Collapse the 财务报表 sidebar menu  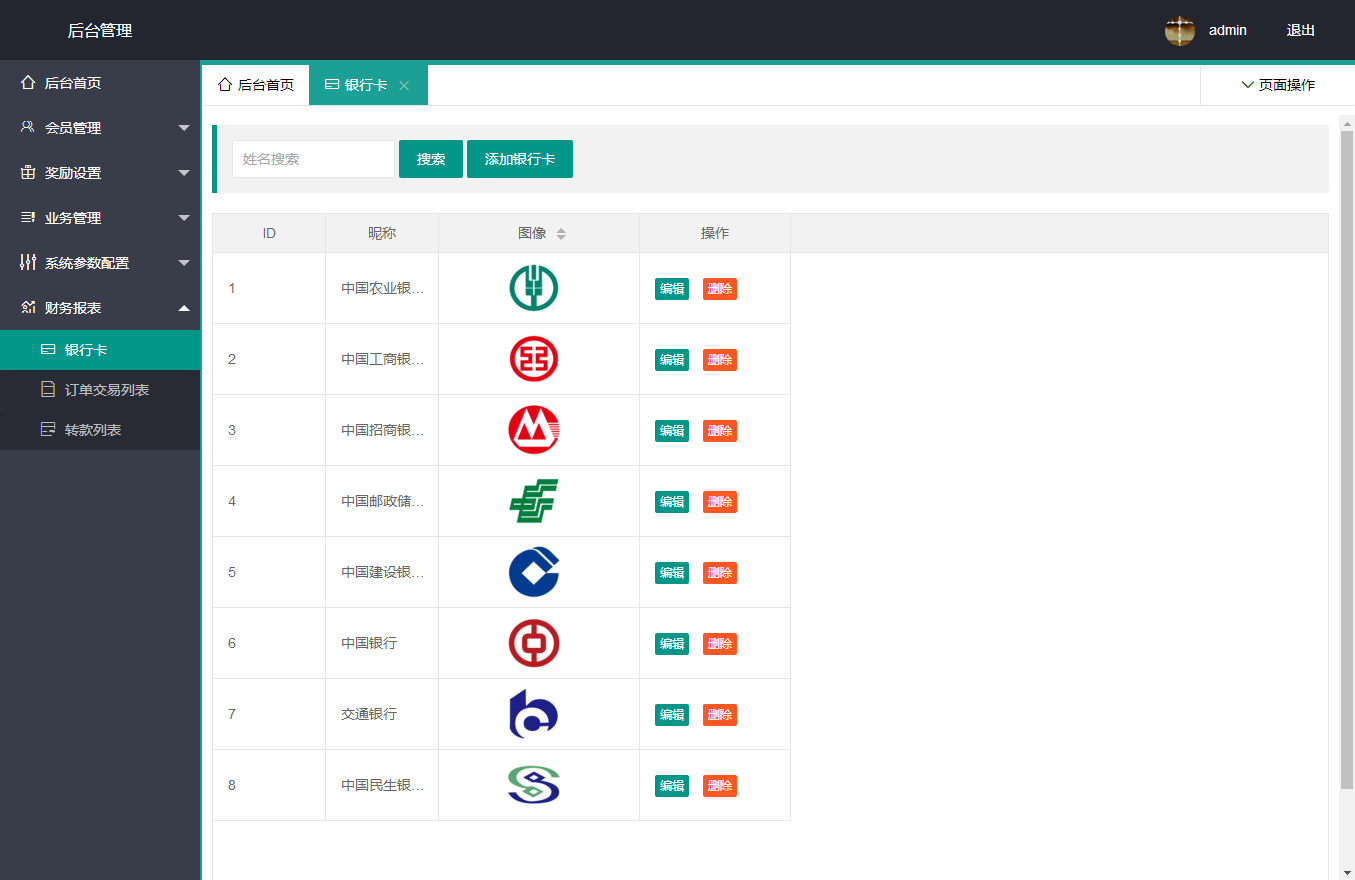click(x=100, y=308)
